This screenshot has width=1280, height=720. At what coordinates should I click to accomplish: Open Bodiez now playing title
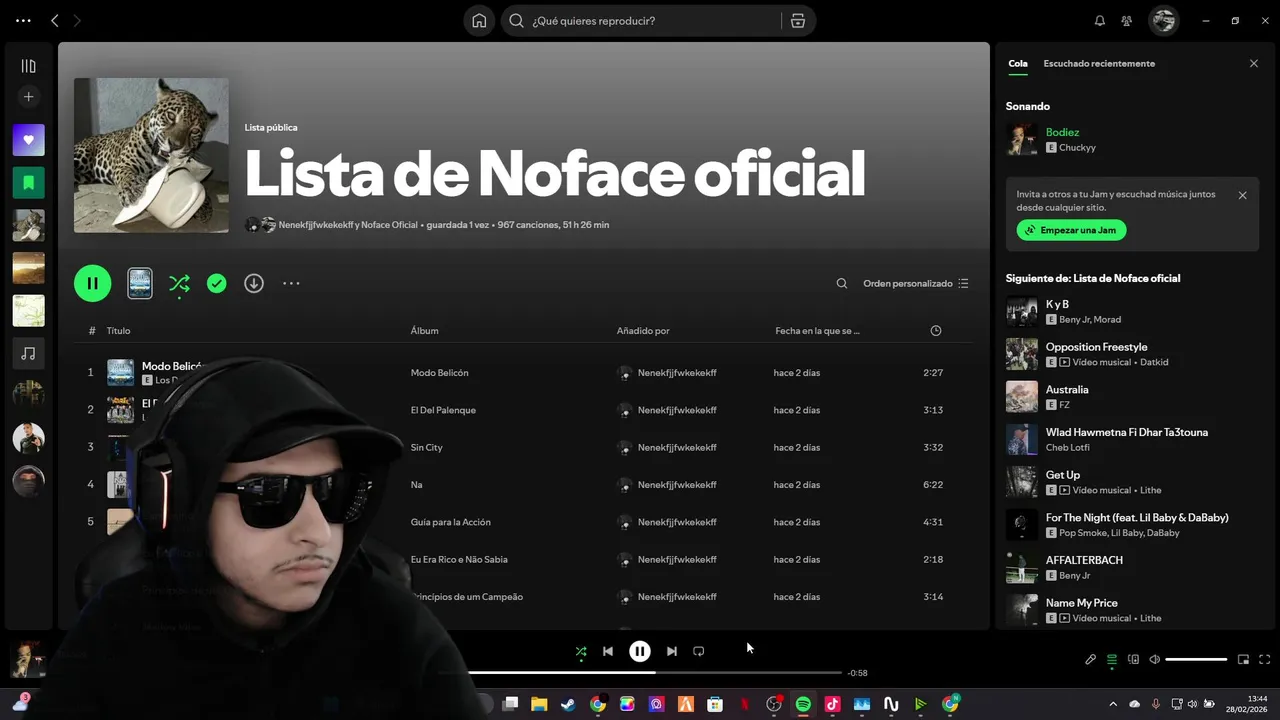[x=1062, y=132]
